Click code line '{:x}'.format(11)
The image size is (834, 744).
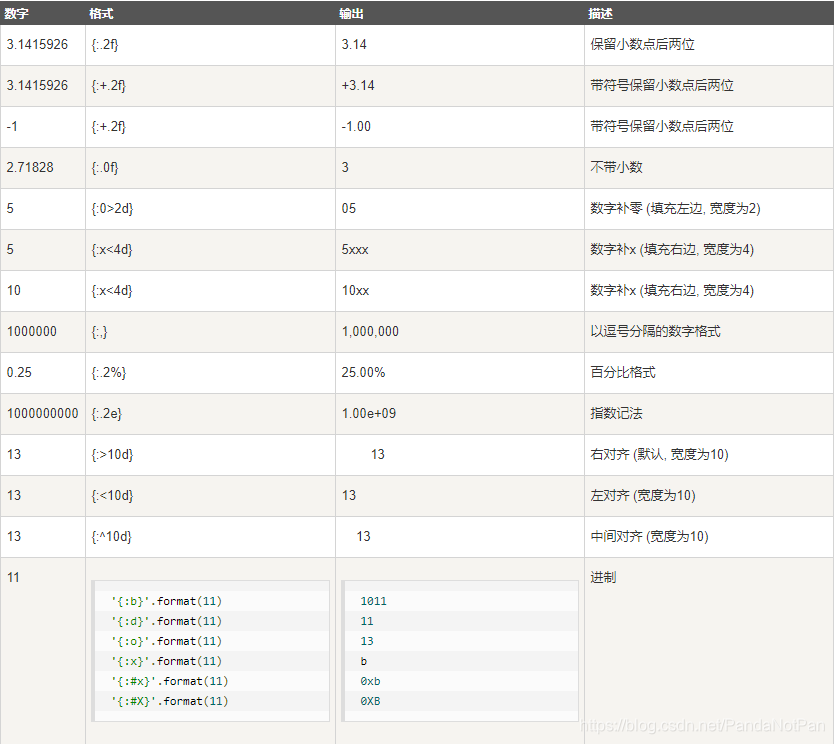pos(166,661)
